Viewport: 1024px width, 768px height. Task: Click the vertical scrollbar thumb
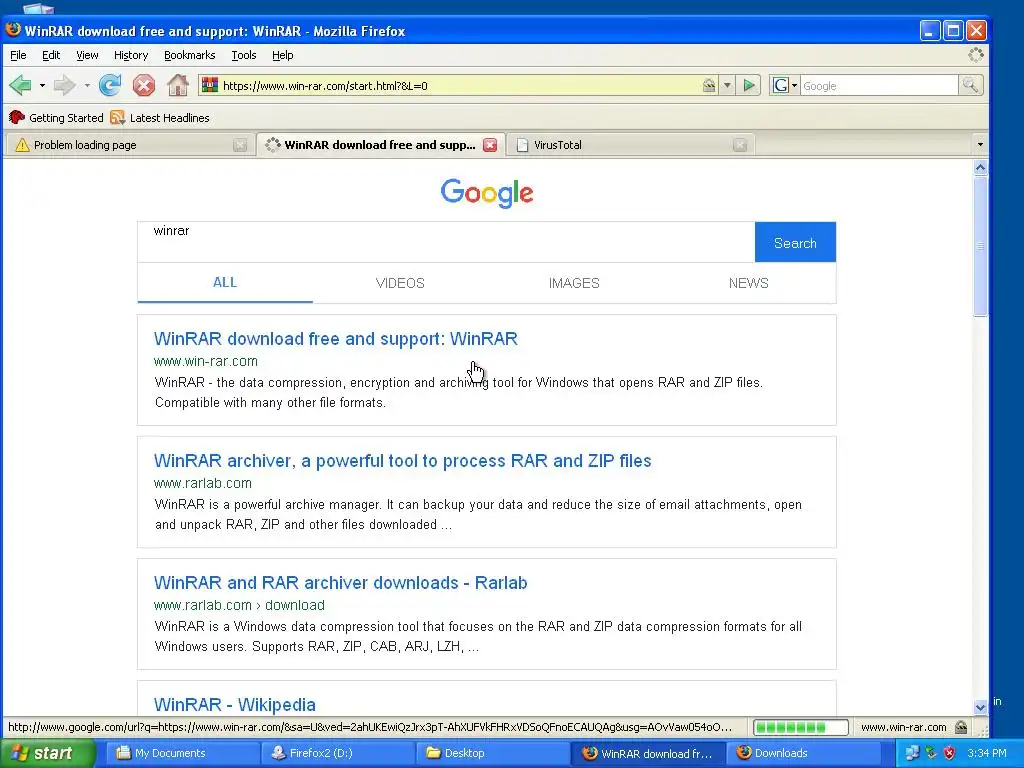980,246
